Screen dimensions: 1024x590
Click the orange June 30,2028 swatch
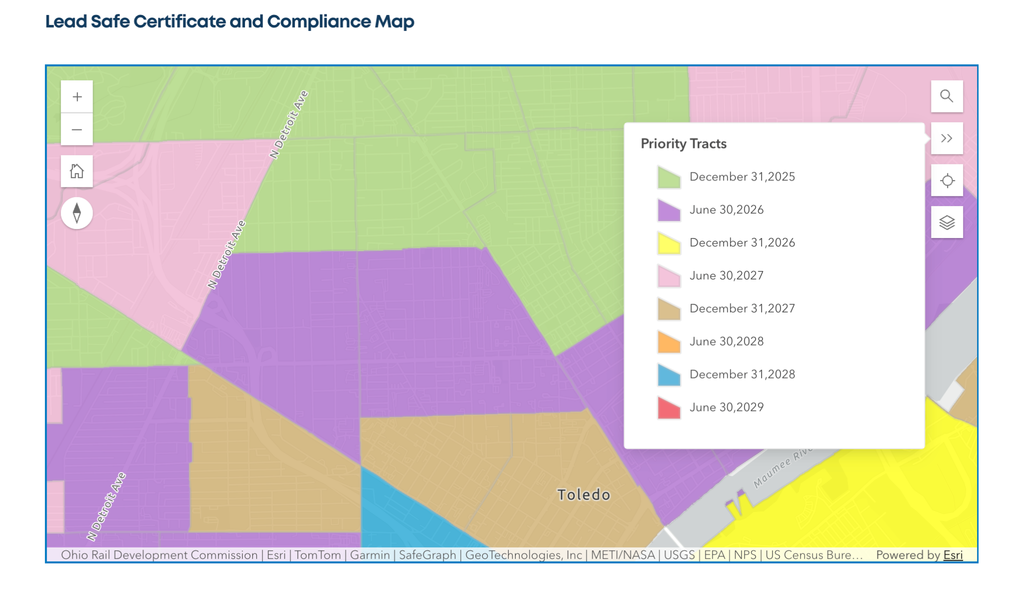pos(669,342)
